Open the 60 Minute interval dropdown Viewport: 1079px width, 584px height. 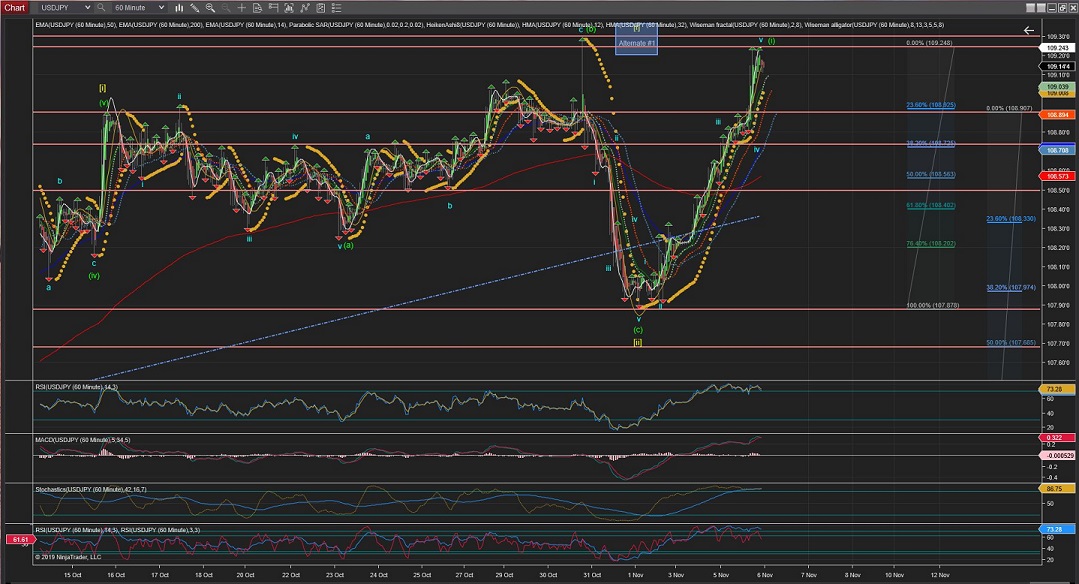[139, 8]
